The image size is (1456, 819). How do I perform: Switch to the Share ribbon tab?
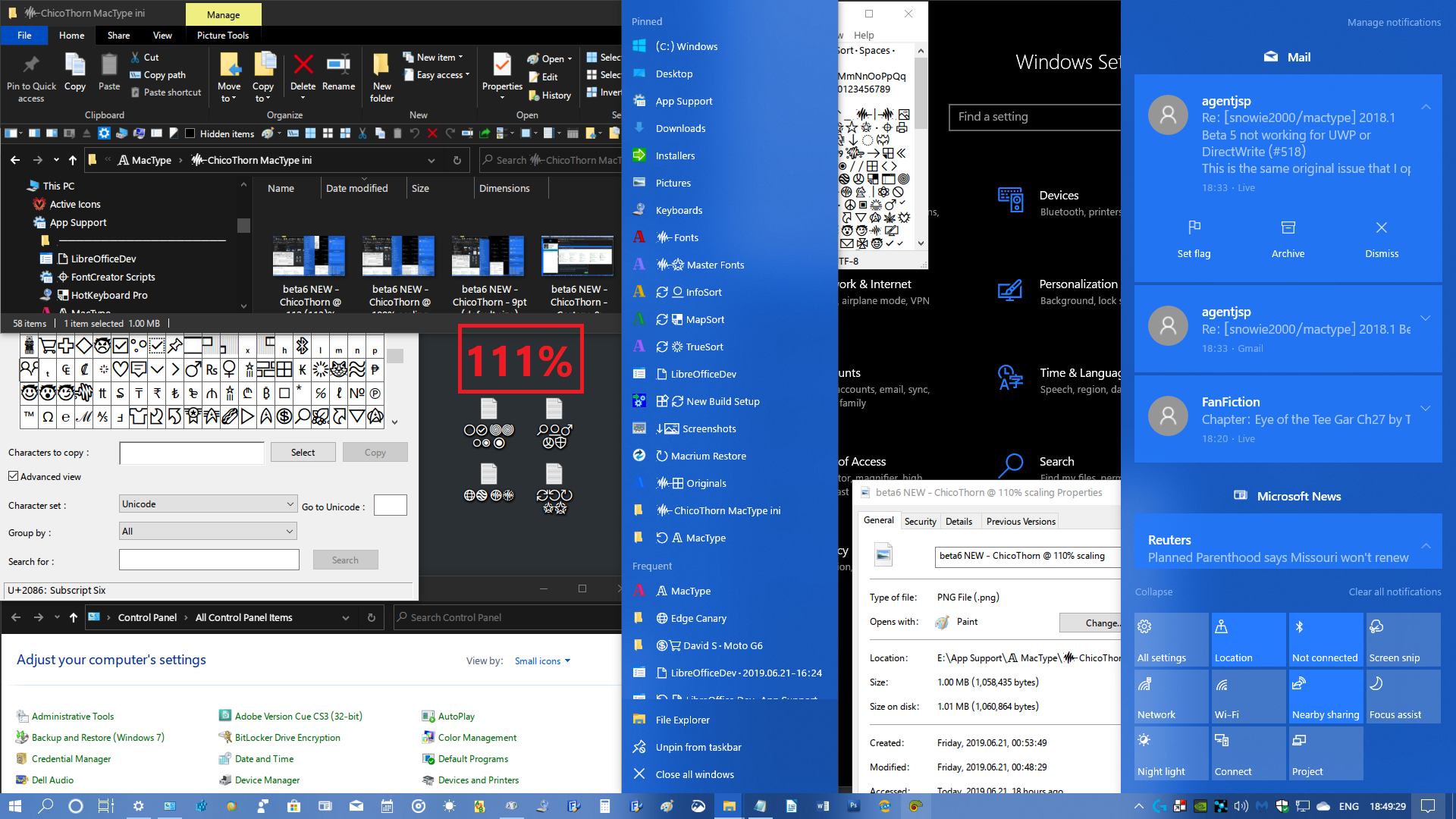click(118, 35)
